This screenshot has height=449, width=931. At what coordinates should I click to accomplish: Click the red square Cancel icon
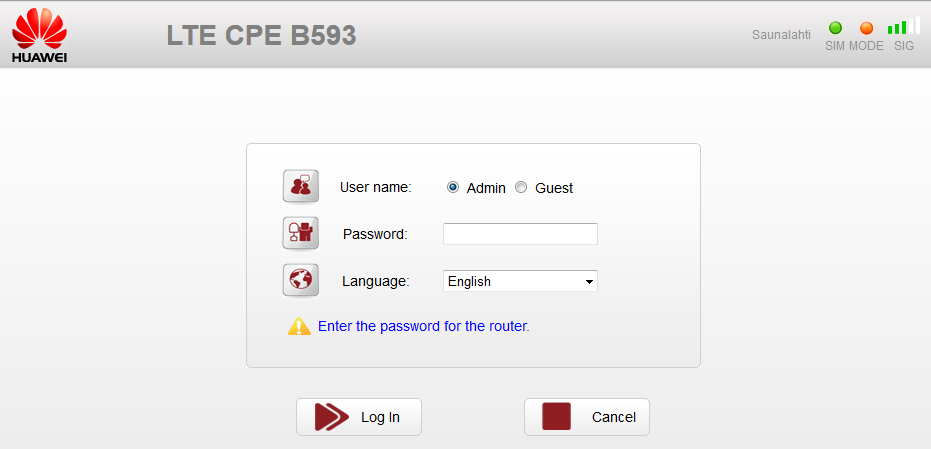pyautogui.click(x=556, y=416)
